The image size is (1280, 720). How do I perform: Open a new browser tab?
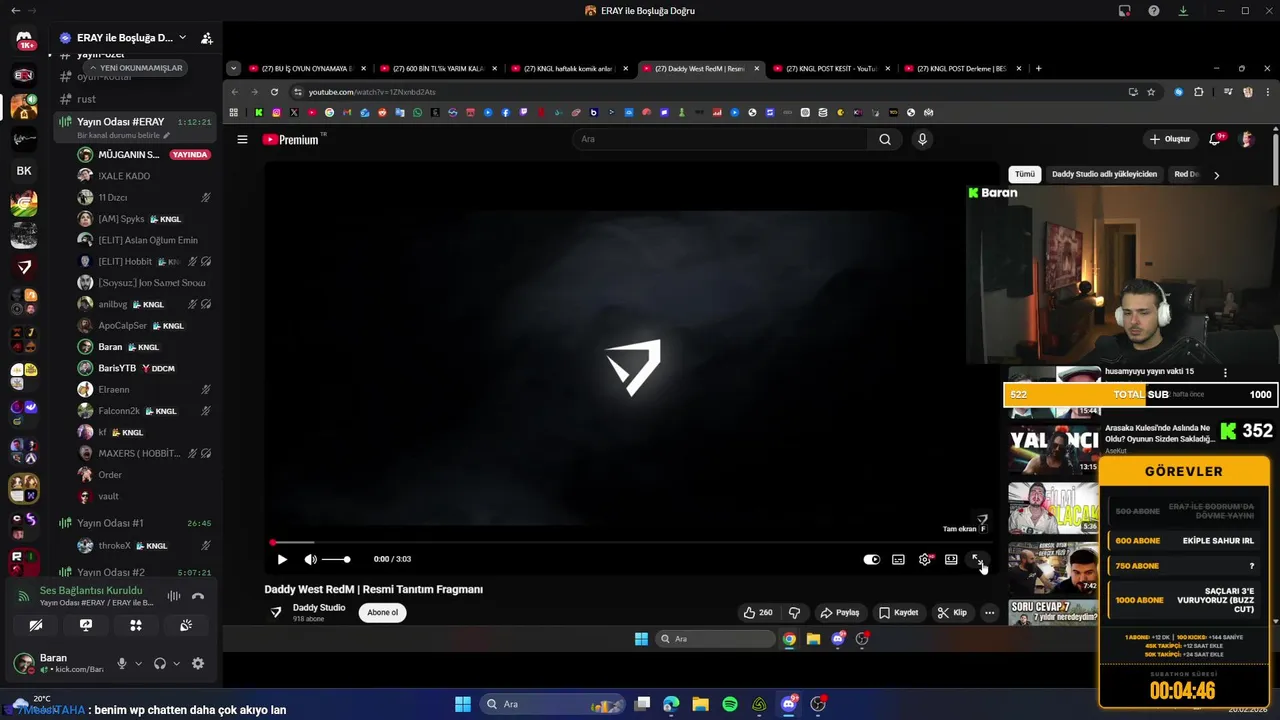(x=1038, y=68)
